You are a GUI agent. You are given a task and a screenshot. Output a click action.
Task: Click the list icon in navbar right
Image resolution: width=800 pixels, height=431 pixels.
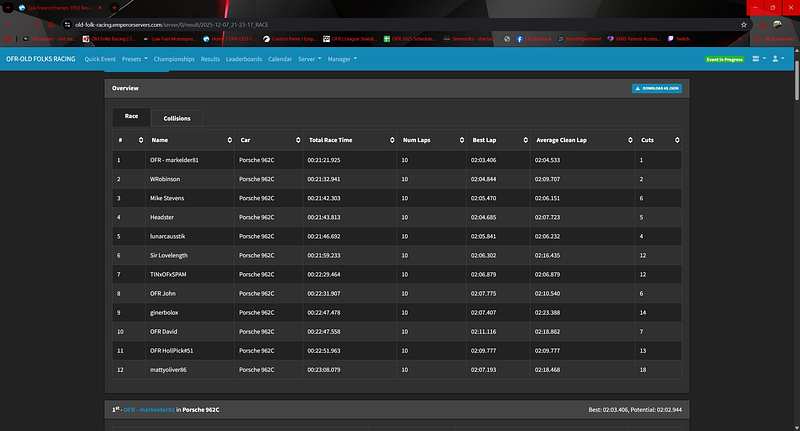756,59
